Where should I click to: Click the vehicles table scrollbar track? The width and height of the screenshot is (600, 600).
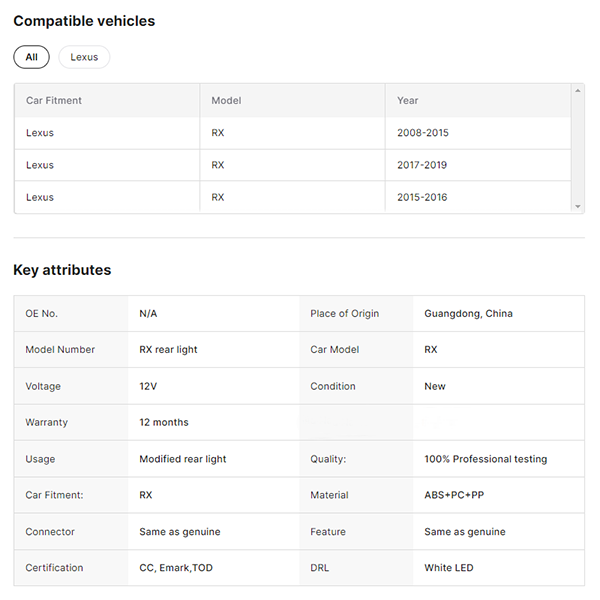578,150
